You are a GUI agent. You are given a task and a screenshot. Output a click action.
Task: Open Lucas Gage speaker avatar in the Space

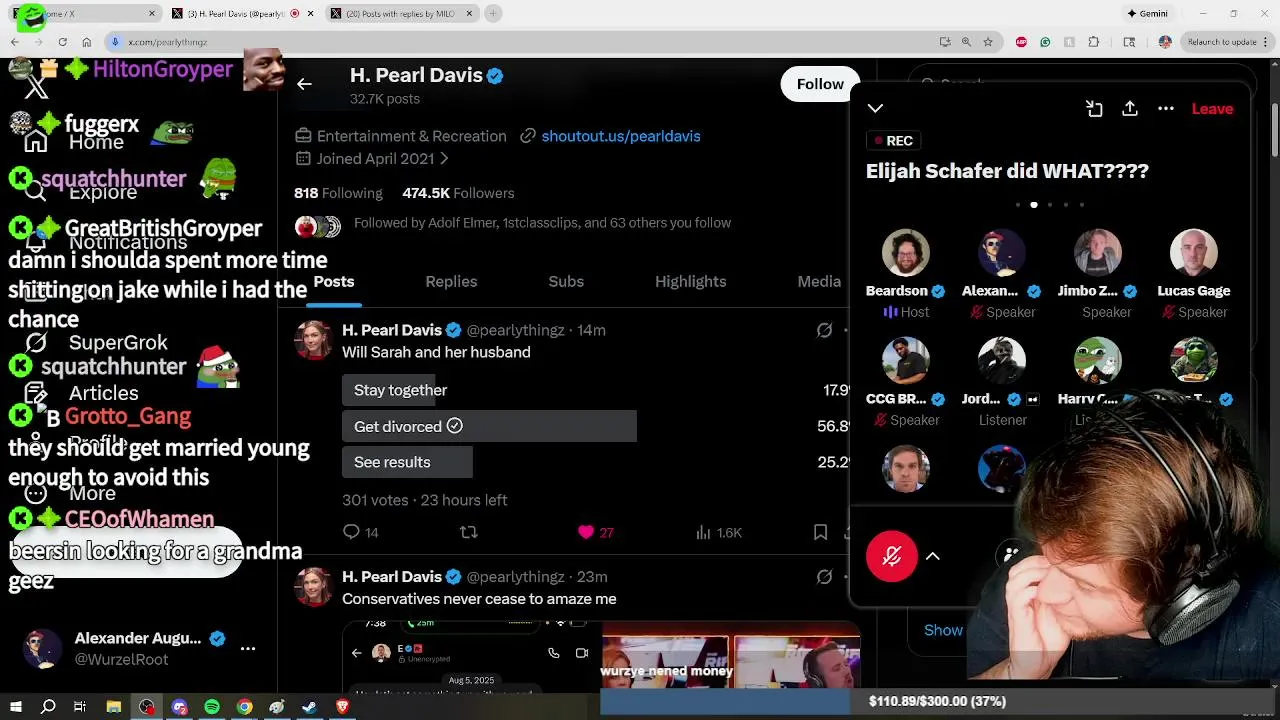pos(1193,253)
